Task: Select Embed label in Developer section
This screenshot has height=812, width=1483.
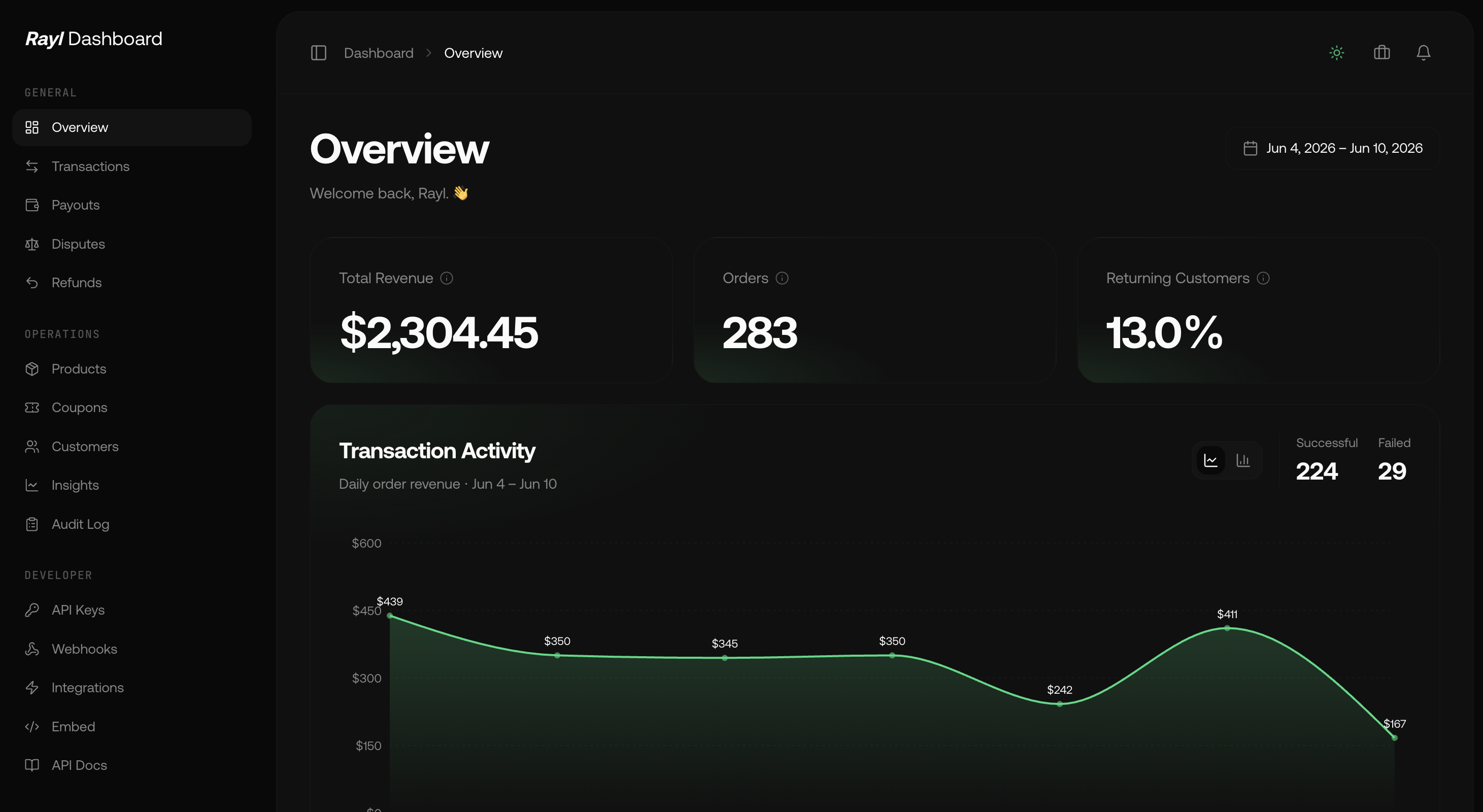Action: 73,727
